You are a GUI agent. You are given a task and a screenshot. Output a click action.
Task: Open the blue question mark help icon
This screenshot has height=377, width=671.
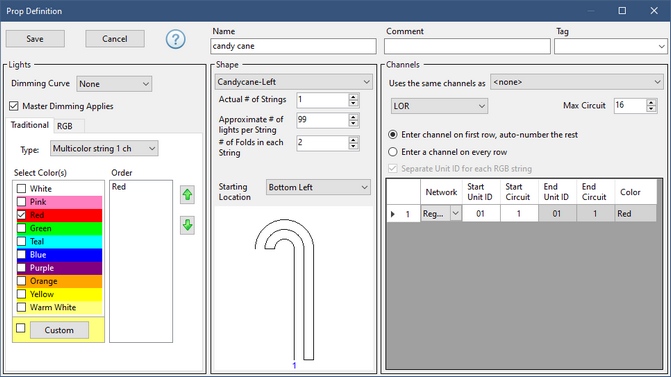175,39
